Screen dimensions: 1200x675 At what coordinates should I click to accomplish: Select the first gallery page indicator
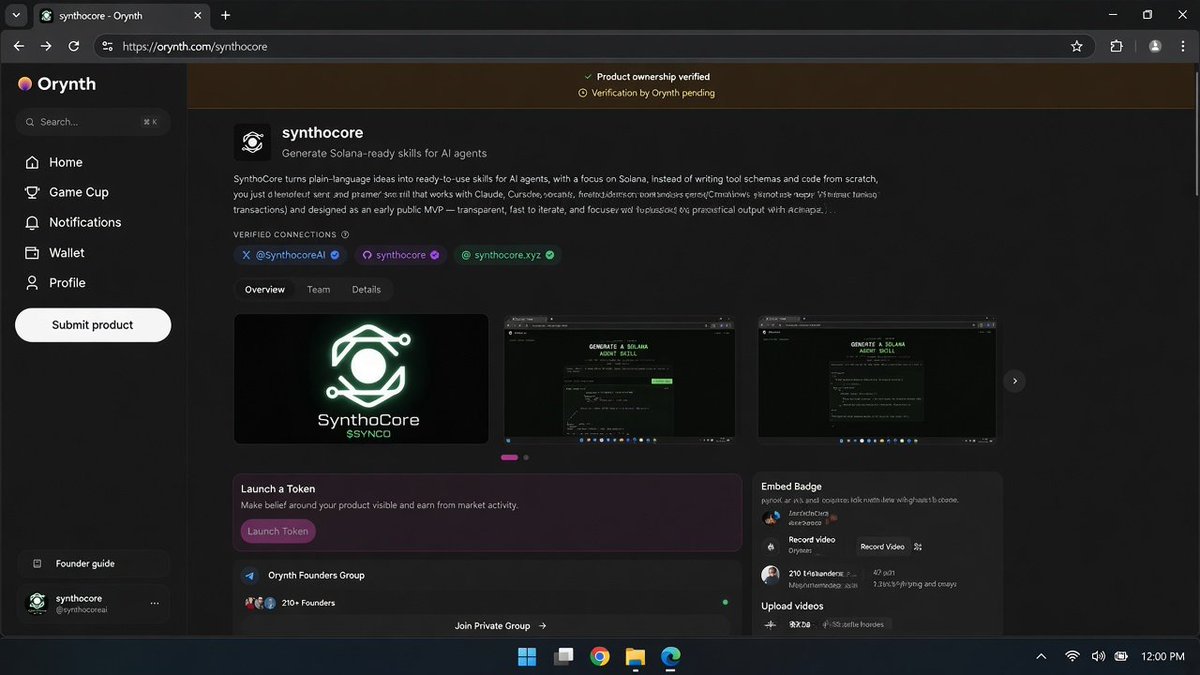[509, 457]
